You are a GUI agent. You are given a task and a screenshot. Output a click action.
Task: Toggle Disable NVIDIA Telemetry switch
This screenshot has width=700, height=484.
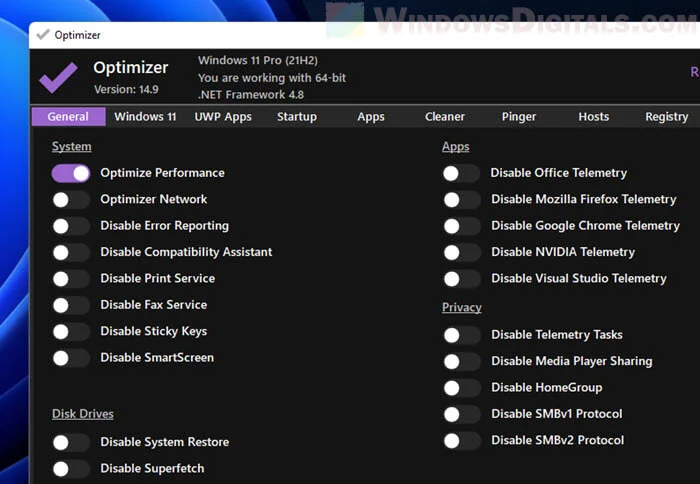461,252
